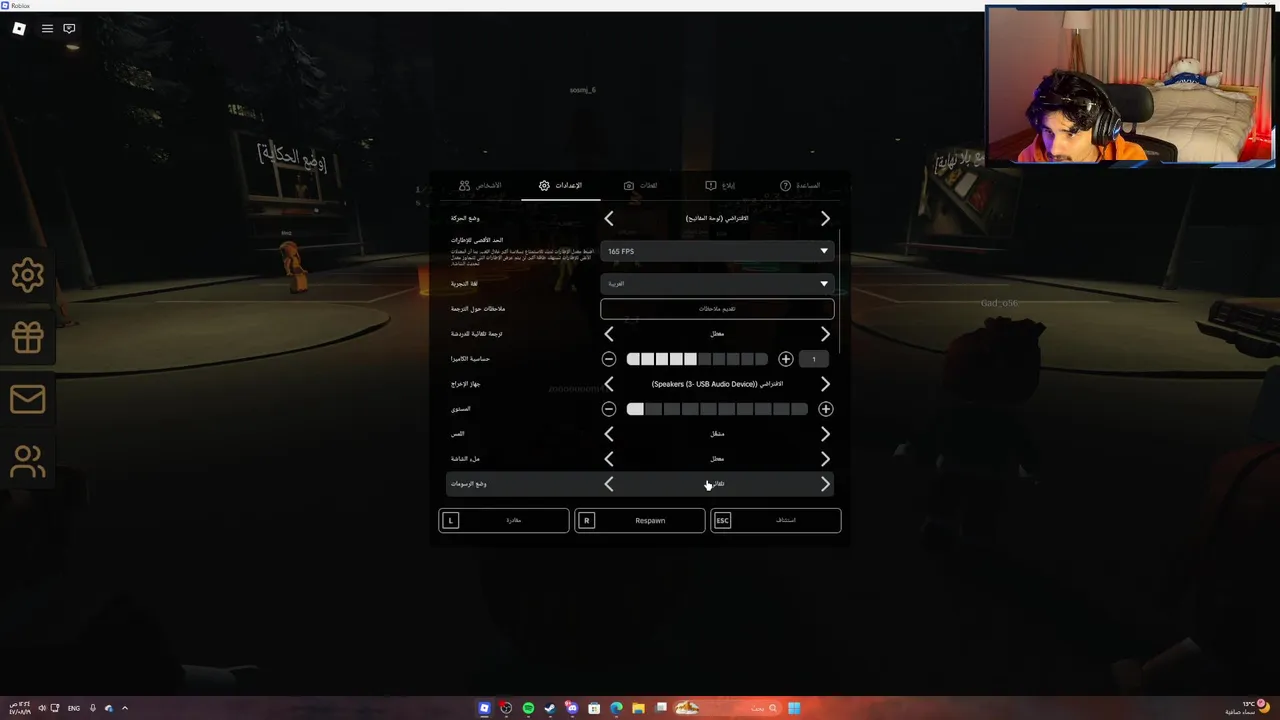Decrease camera sensitivity with minus button

(x=609, y=359)
